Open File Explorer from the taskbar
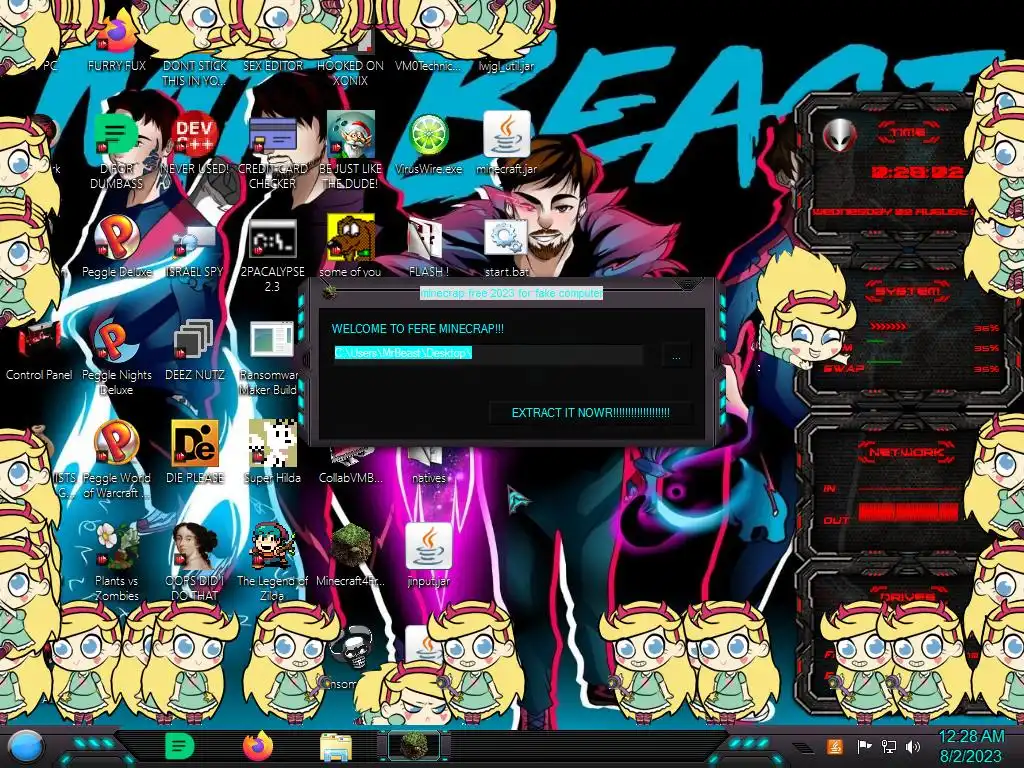This screenshot has height=768, width=1024. [x=336, y=747]
